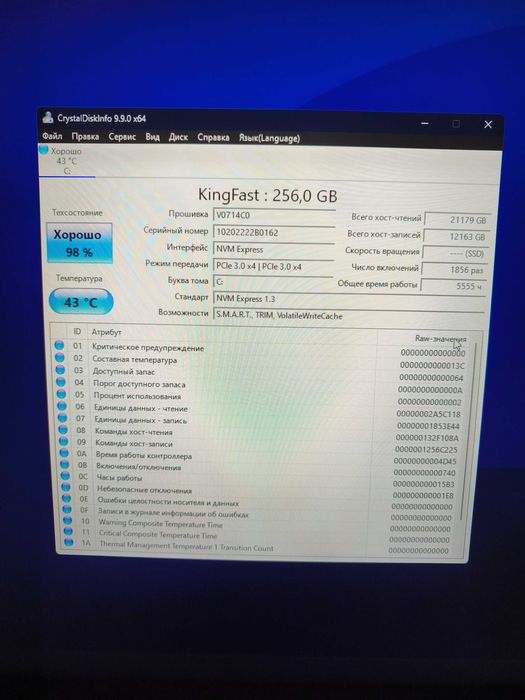Click the Число включений value 1856 раз
Image resolution: width=525 pixels, height=700 pixels.
tap(454, 270)
